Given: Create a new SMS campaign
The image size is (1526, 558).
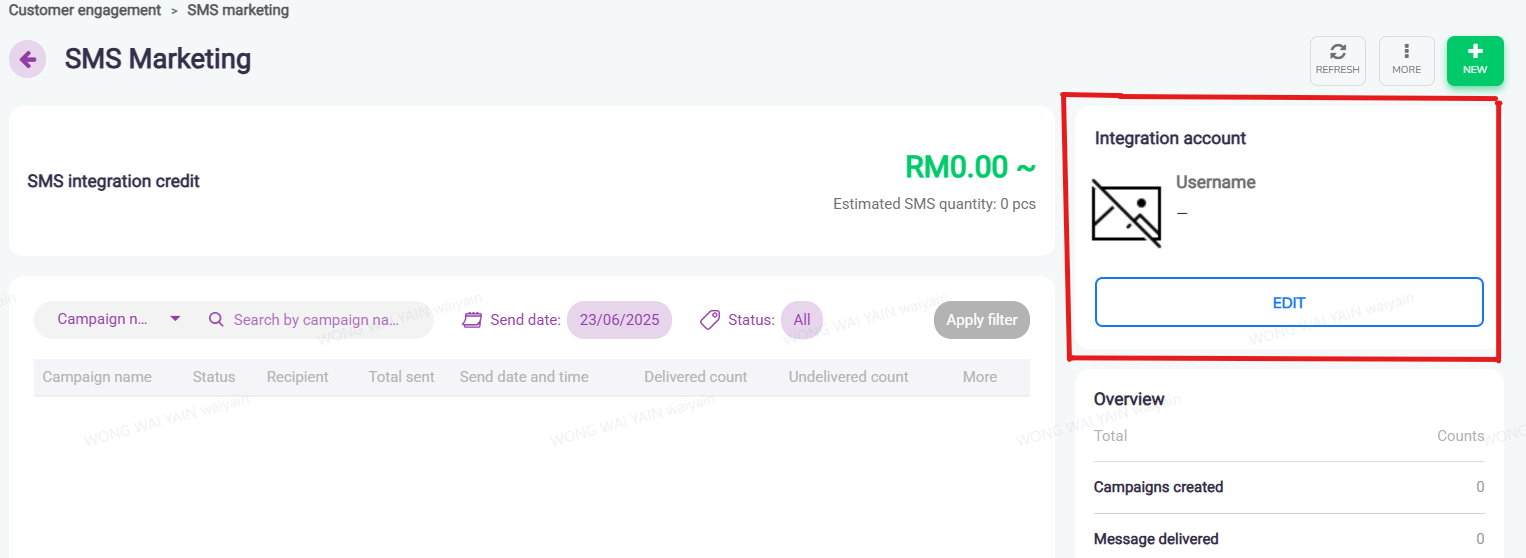Looking at the screenshot, I should [x=1474, y=60].
